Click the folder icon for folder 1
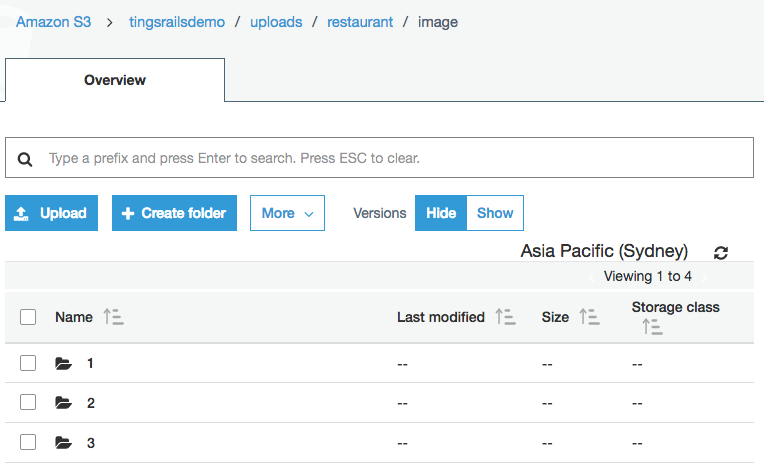 [x=64, y=364]
